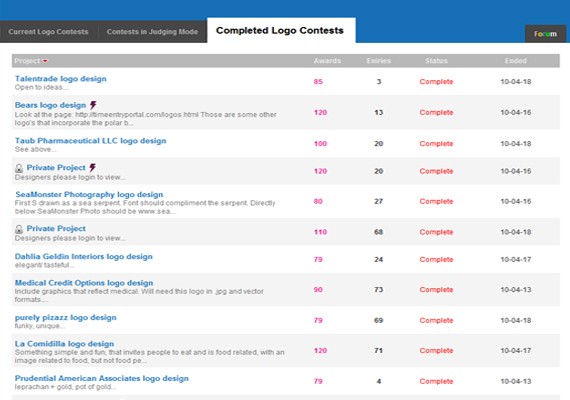
Task: Open Dahlia Geldin Interiors logo design
Action: (84, 256)
